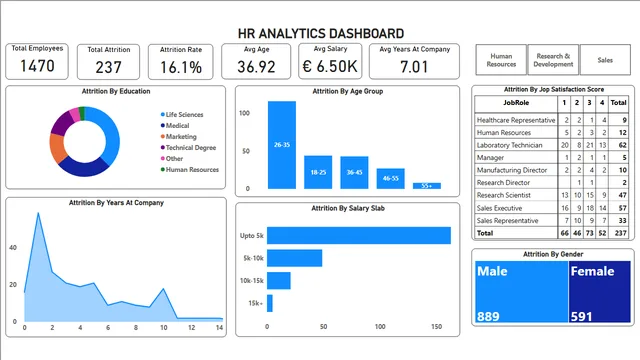The image size is (640, 360).
Task: Select Research Director row
Action: coord(551,183)
